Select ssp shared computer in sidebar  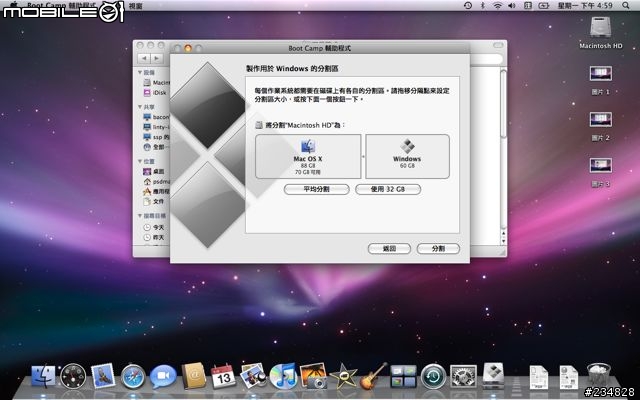[x=156, y=137]
